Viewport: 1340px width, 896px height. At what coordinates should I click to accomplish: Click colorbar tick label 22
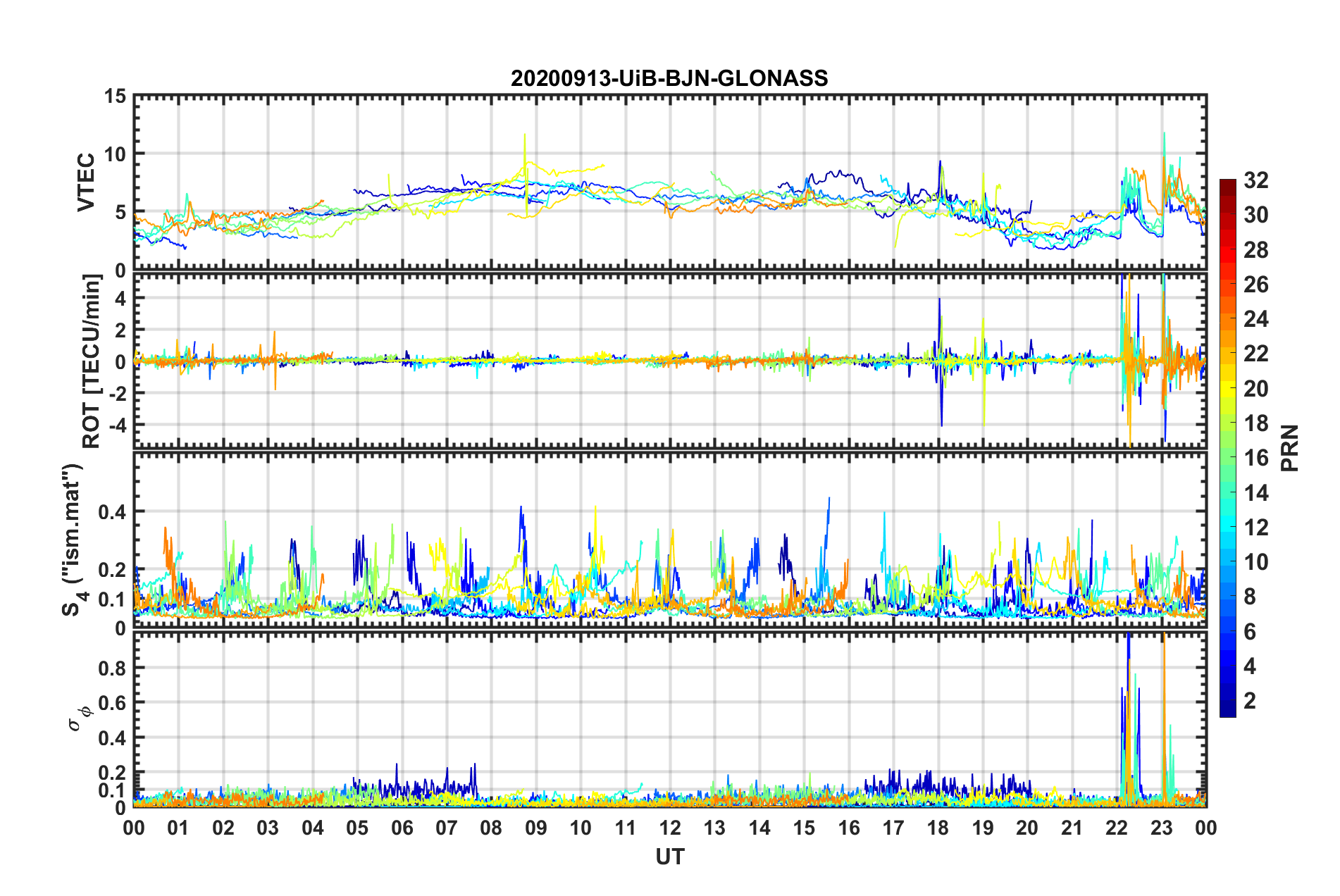click(x=1256, y=354)
